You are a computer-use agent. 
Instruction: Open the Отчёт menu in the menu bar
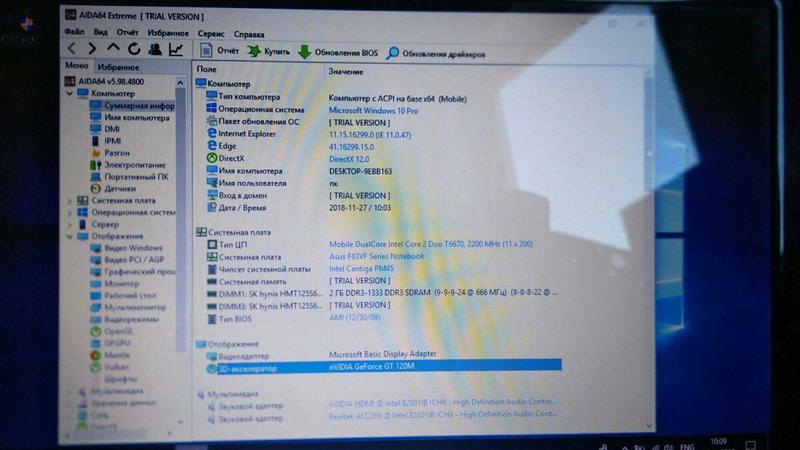point(128,32)
